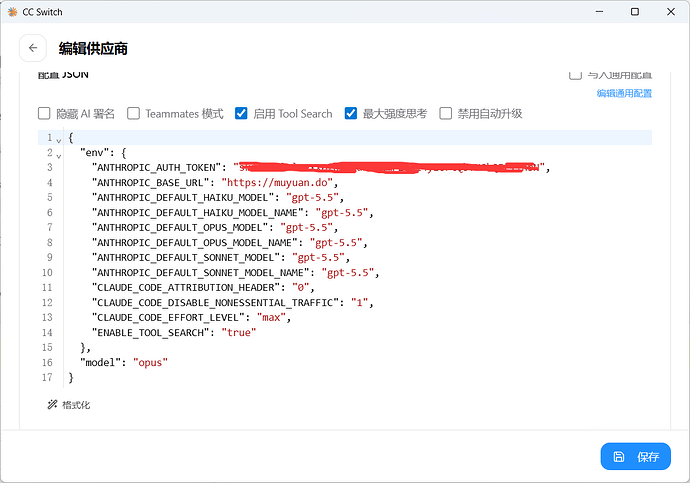
Task: Click line number 11 in the gutter
Action: pos(47,287)
